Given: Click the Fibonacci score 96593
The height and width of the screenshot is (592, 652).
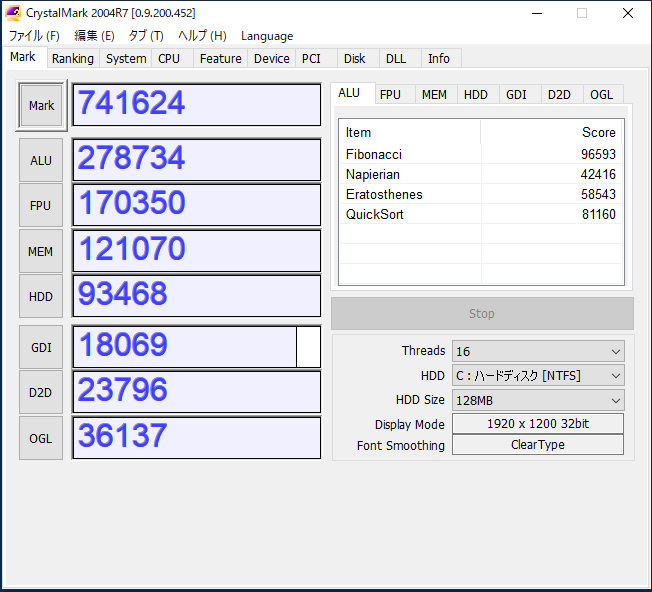Looking at the screenshot, I should point(598,154).
